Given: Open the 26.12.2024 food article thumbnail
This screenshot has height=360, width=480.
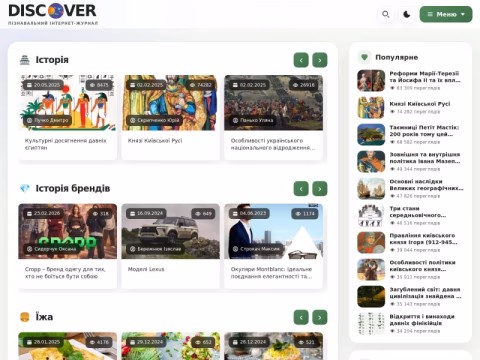Looking at the screenshot, I should pos(273,346).
